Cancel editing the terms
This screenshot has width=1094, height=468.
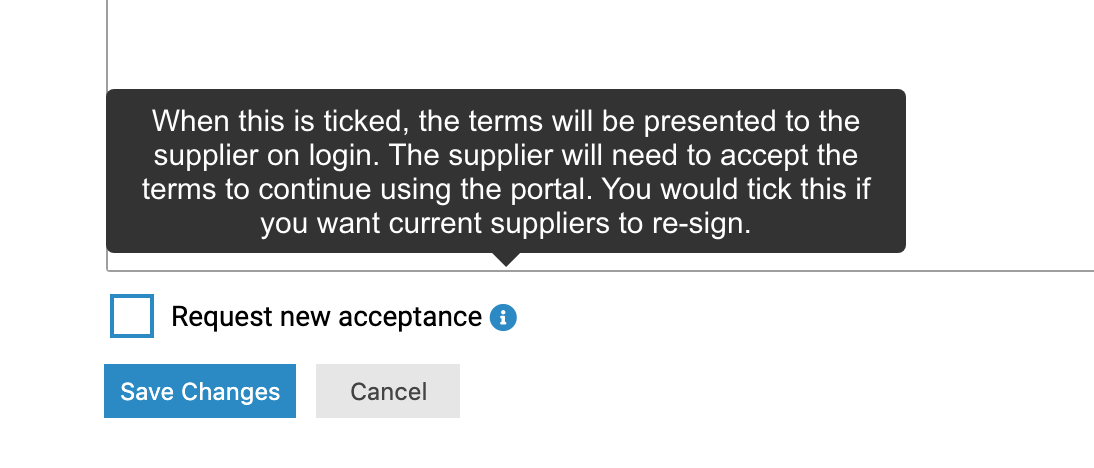(388, 391)
